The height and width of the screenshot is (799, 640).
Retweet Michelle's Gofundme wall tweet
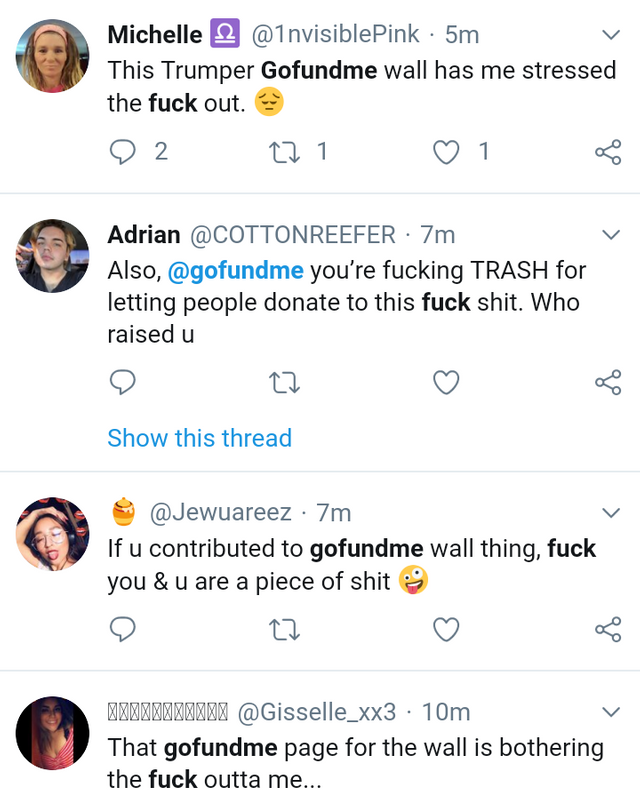284,152
